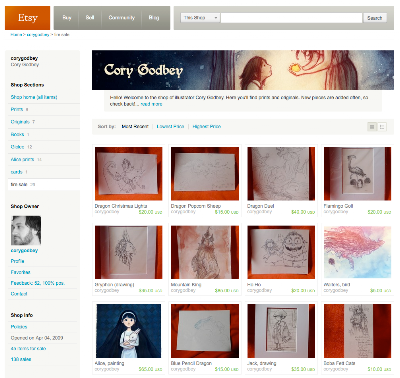
Task: Open the Buy menu in the navigation bar
Action: click(67, 18)
